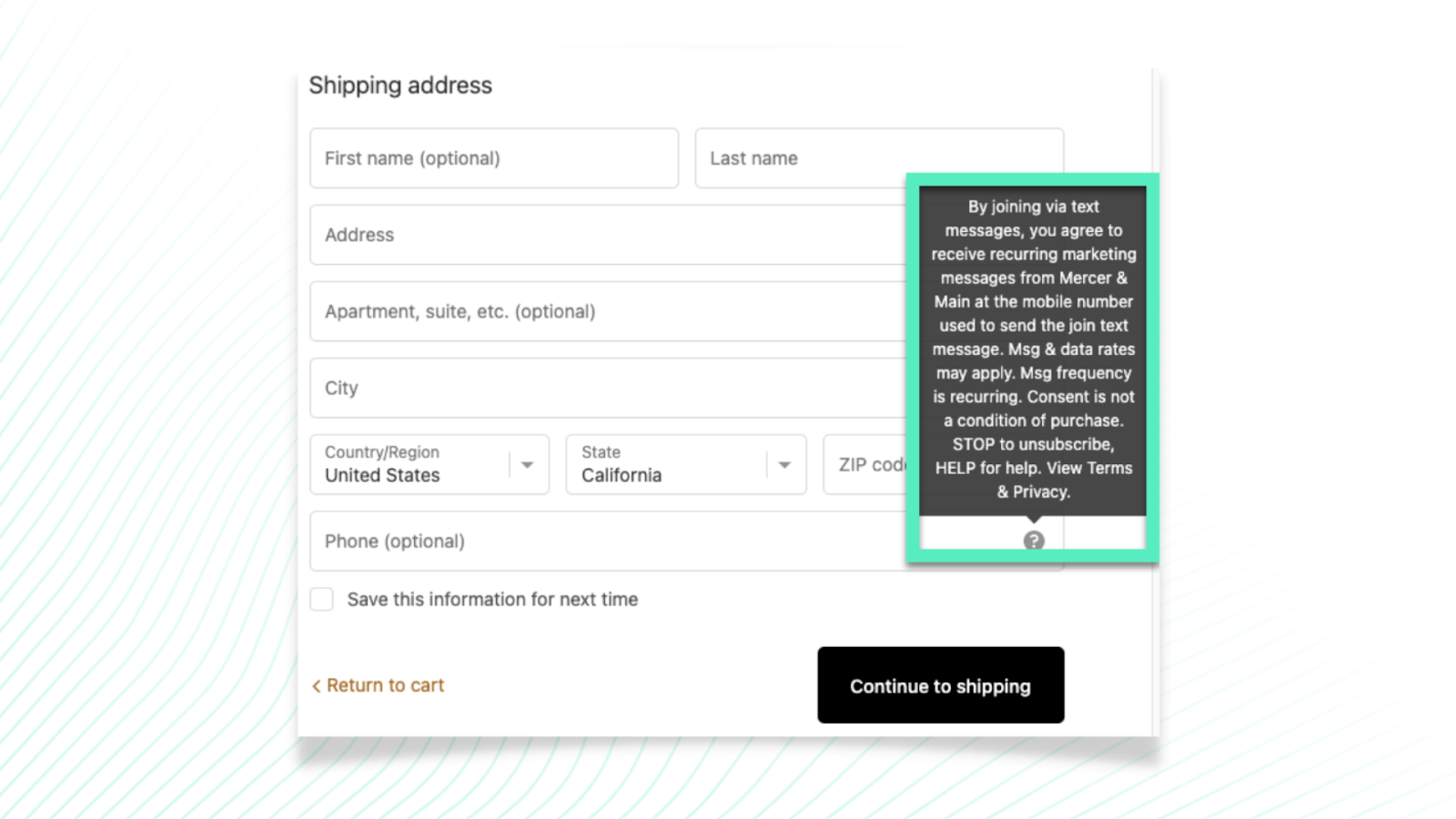Focus the First name (optional) field

pyautogui.click(x=493, y=158)
